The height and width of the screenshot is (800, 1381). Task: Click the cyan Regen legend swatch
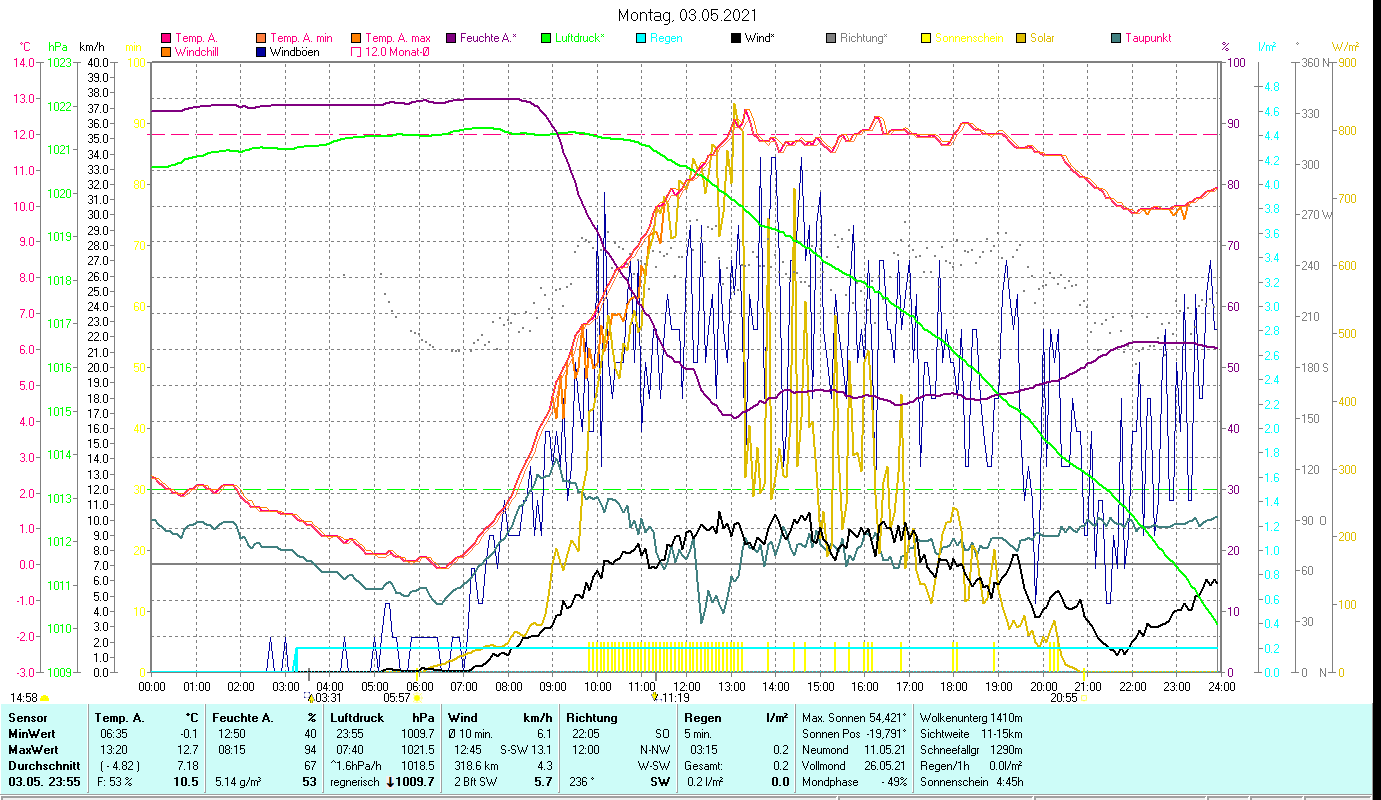641,38
